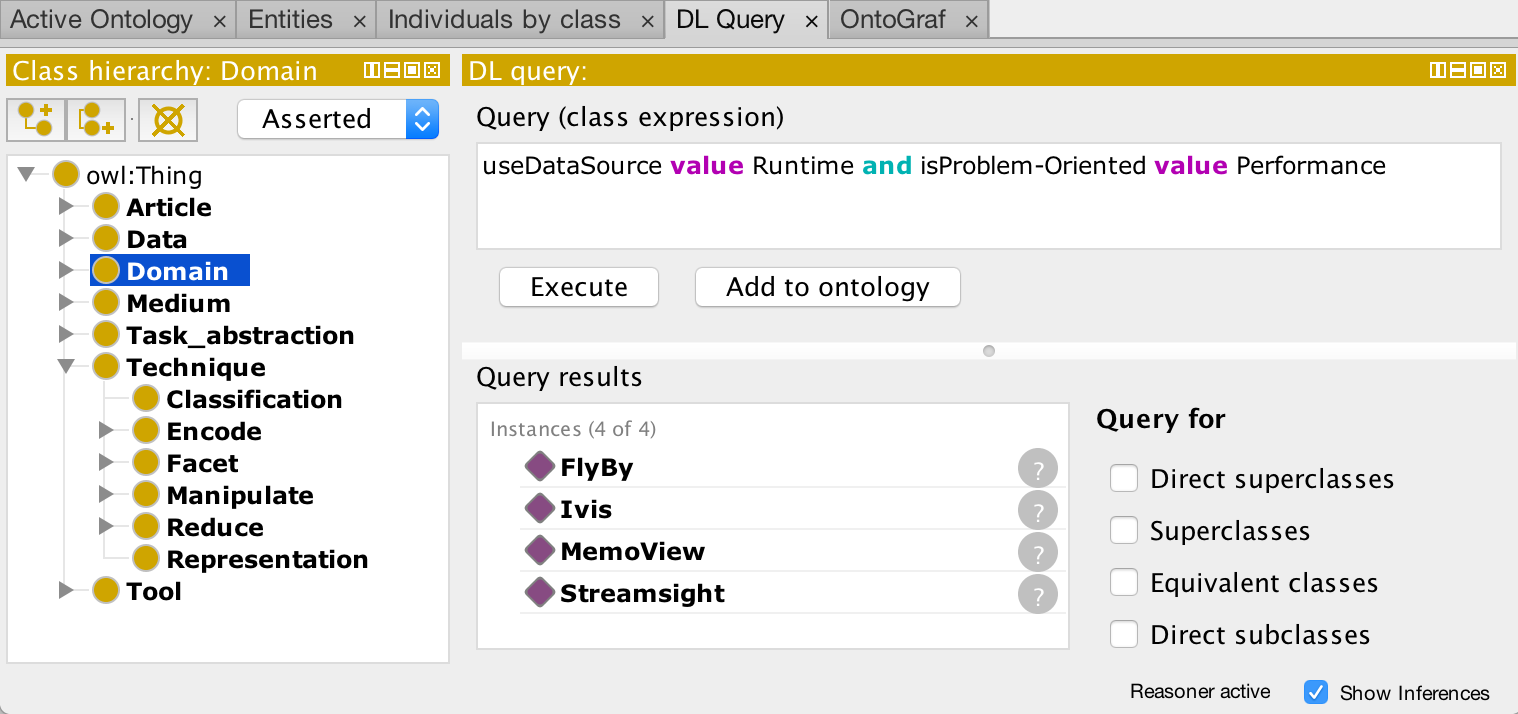Open the Individuals by class tab
The height and width of the screenshot is (714, 1518).
[x=504, y=19]
